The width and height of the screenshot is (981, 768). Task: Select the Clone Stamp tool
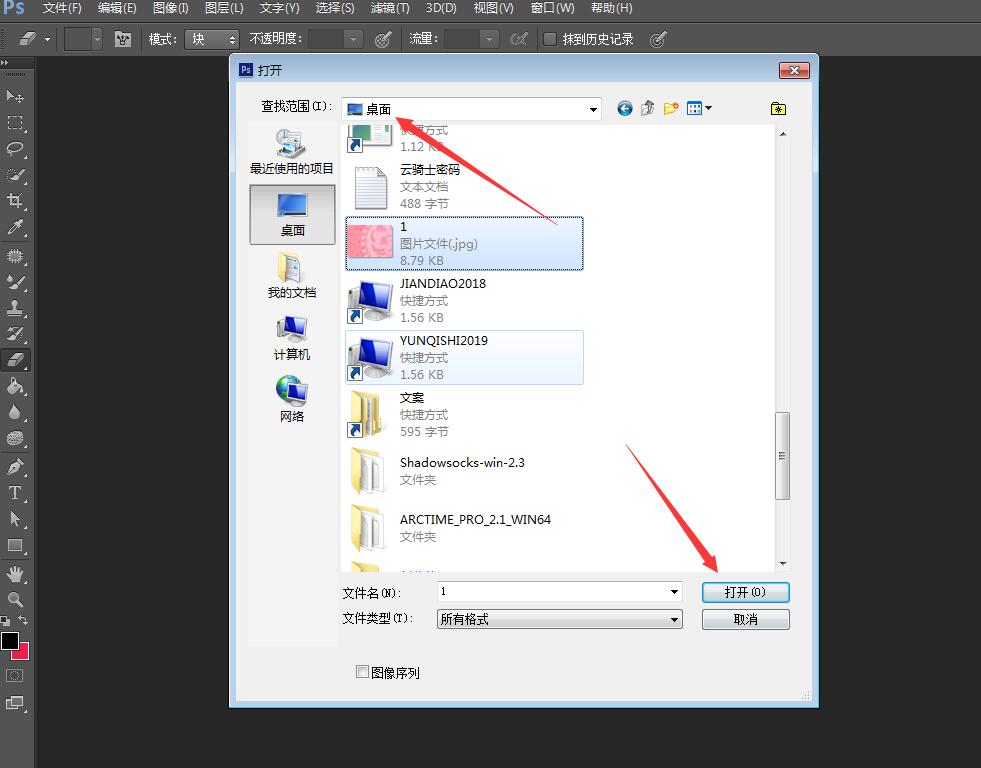point(14,308)
